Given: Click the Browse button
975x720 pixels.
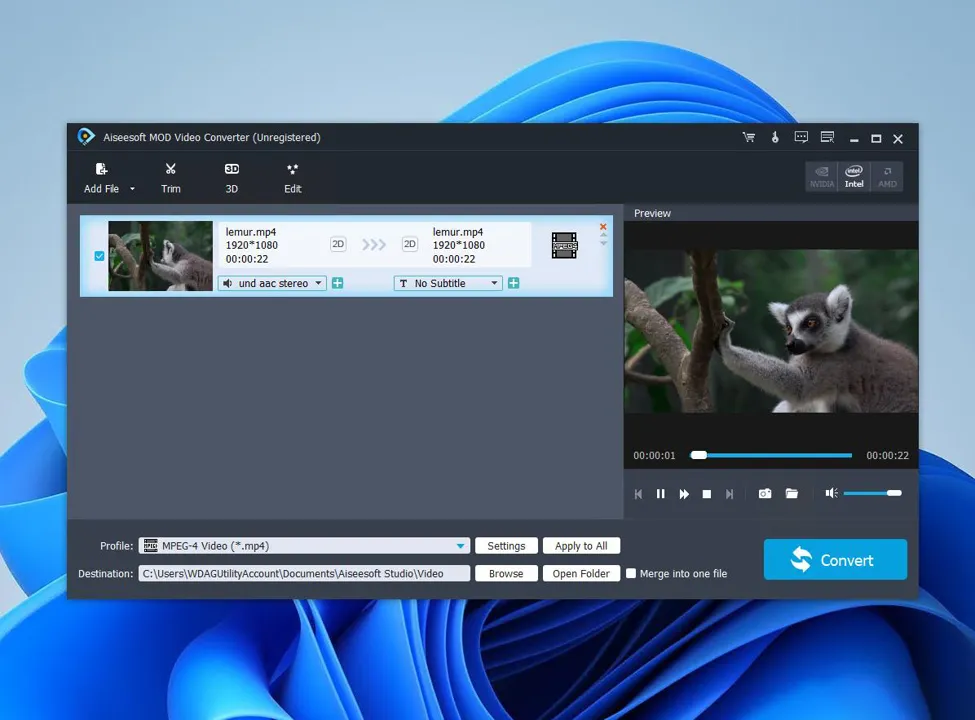Looking at the screenshot, I should coord(506,573).
